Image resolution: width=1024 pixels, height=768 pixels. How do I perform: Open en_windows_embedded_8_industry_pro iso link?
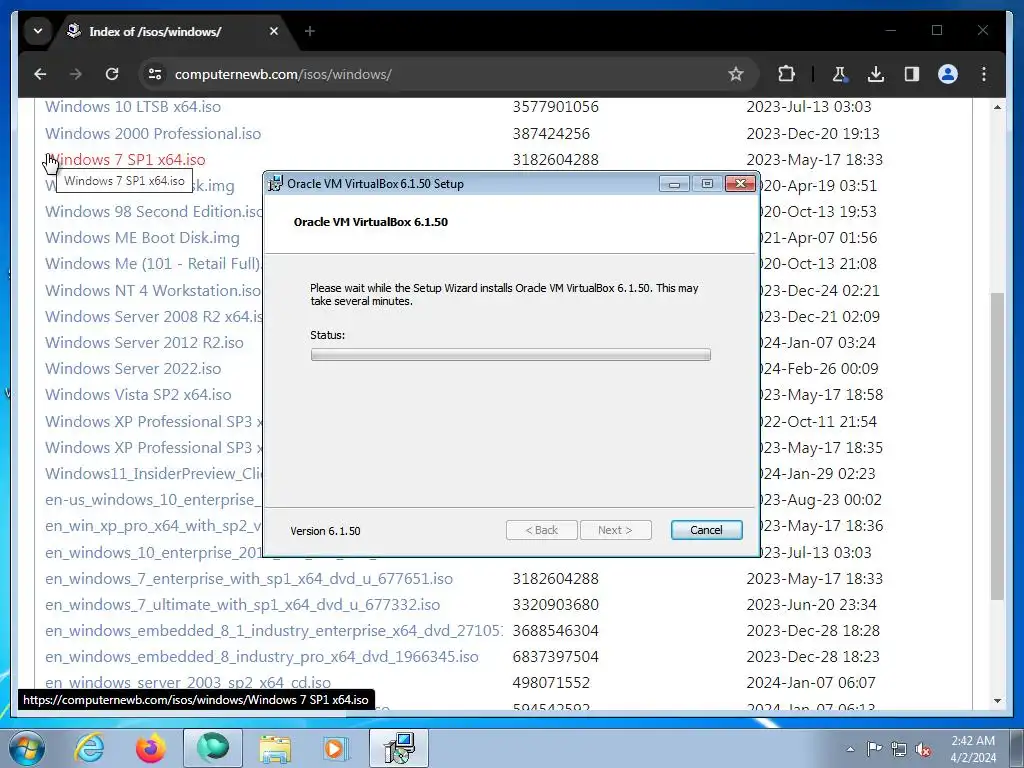(262, 657)
